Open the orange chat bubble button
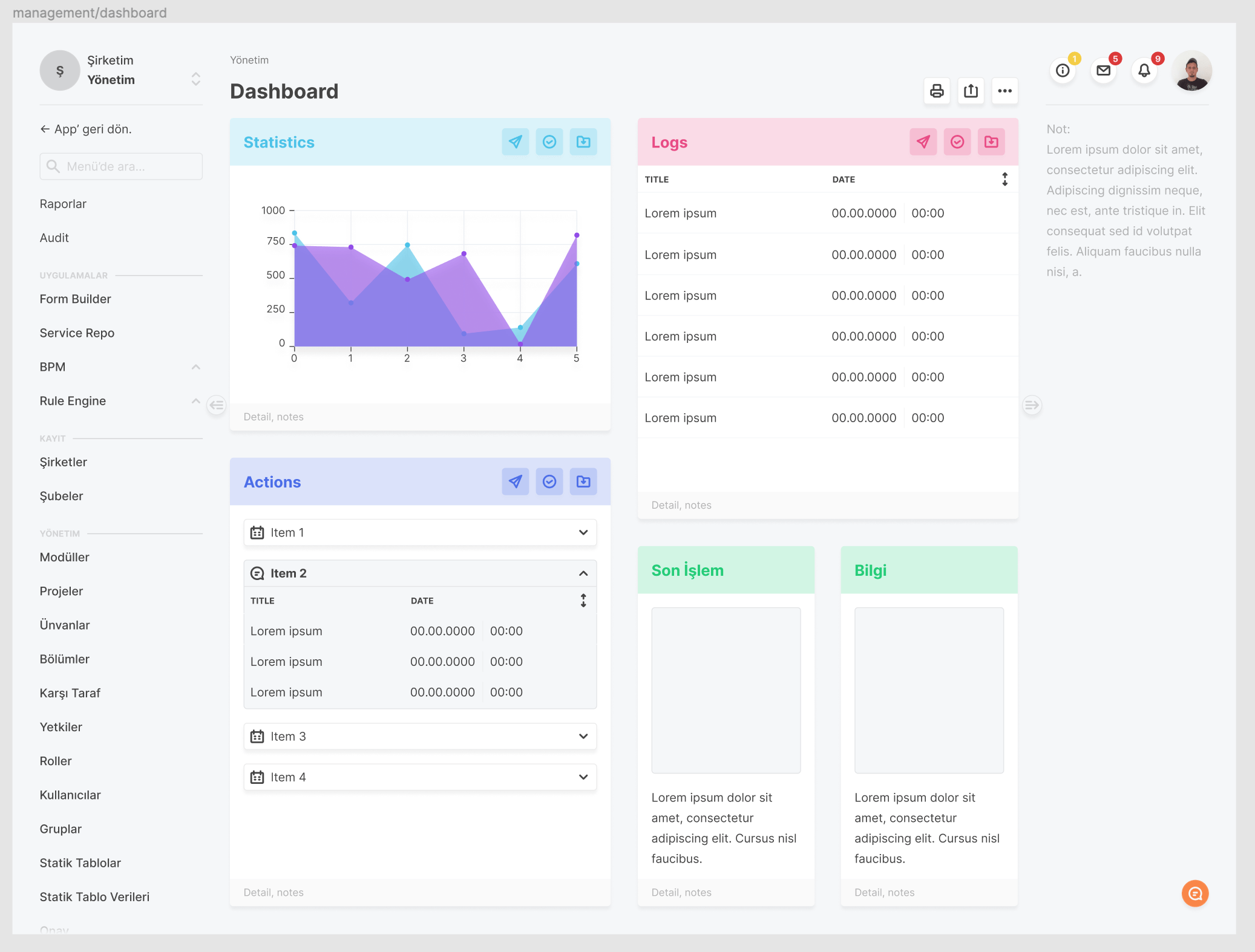This screenshot has height=952, width=1255. click(1194, 893)
